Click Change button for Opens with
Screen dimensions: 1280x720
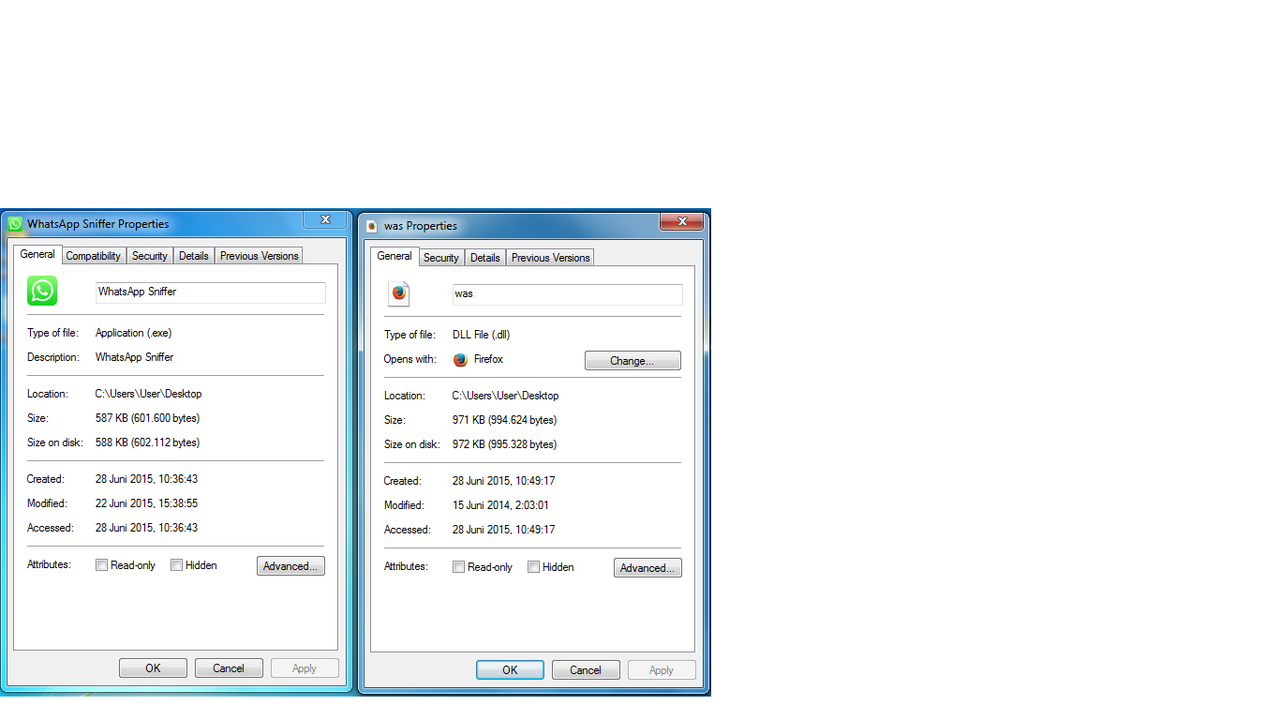tap(633, 361)
